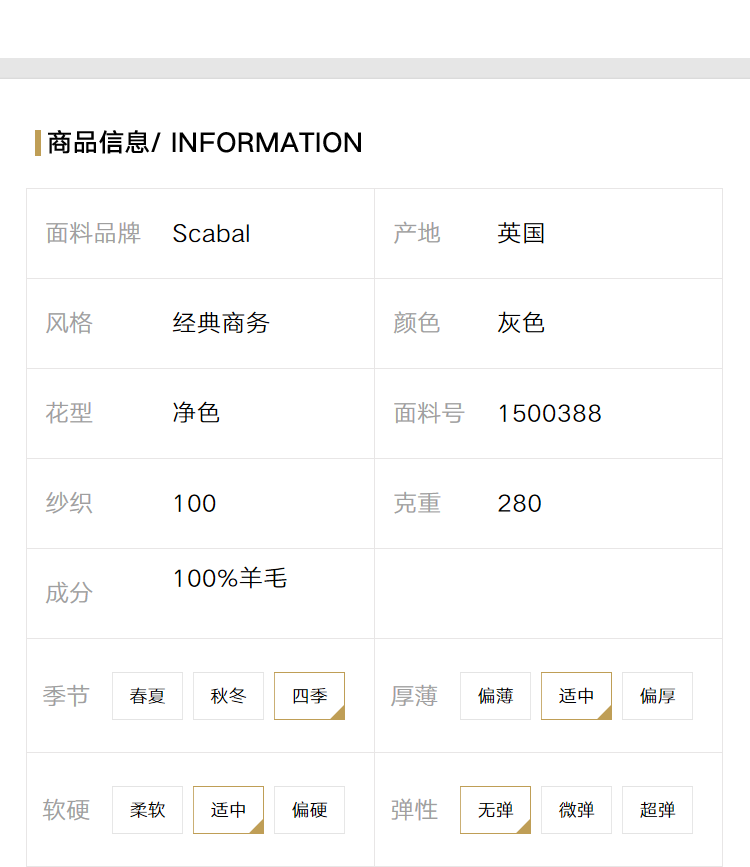Select the 秋冬 season option
The image size is (750, 867).
click(228, 696)
